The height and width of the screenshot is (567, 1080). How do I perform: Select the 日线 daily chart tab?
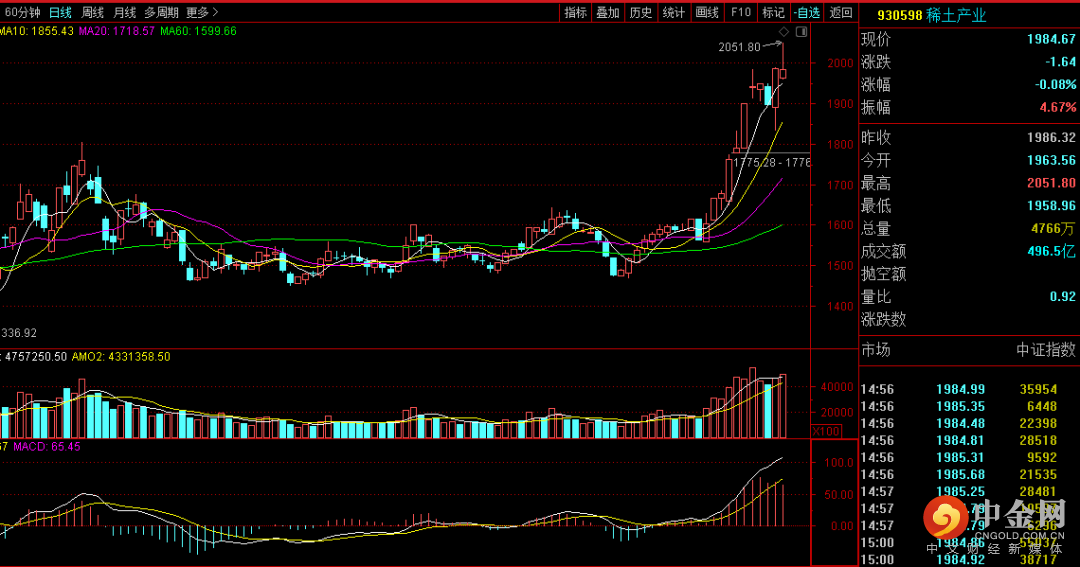point(61,12)
